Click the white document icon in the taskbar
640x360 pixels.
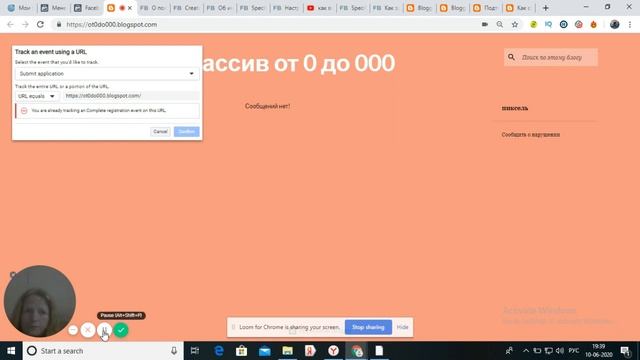coord(379,351)
